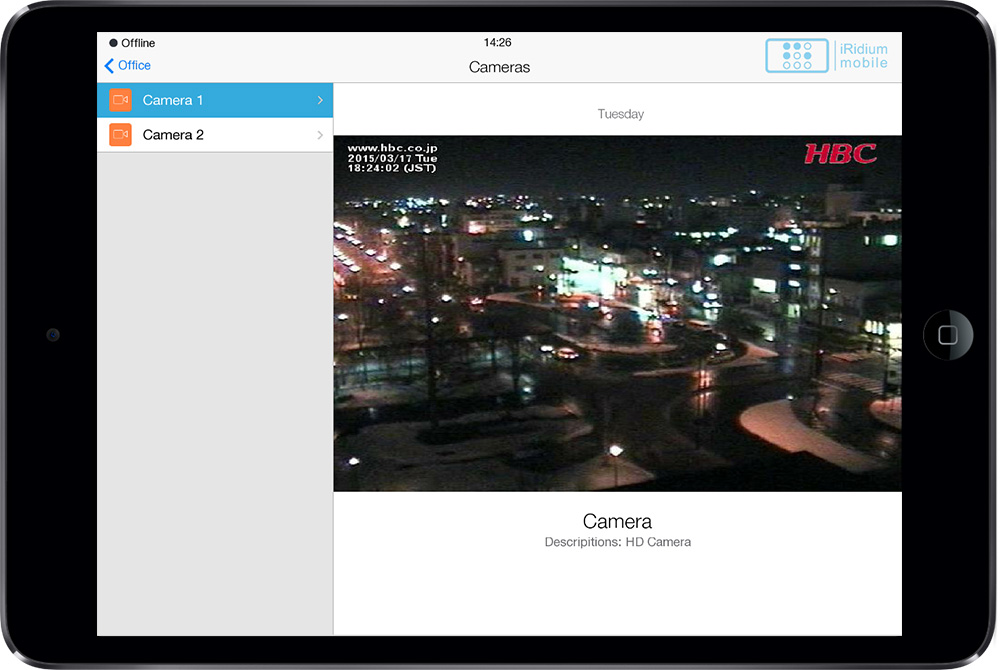Click the Cameras page title
Viewport: 1000px width, 670px height.
coord(499,67)
